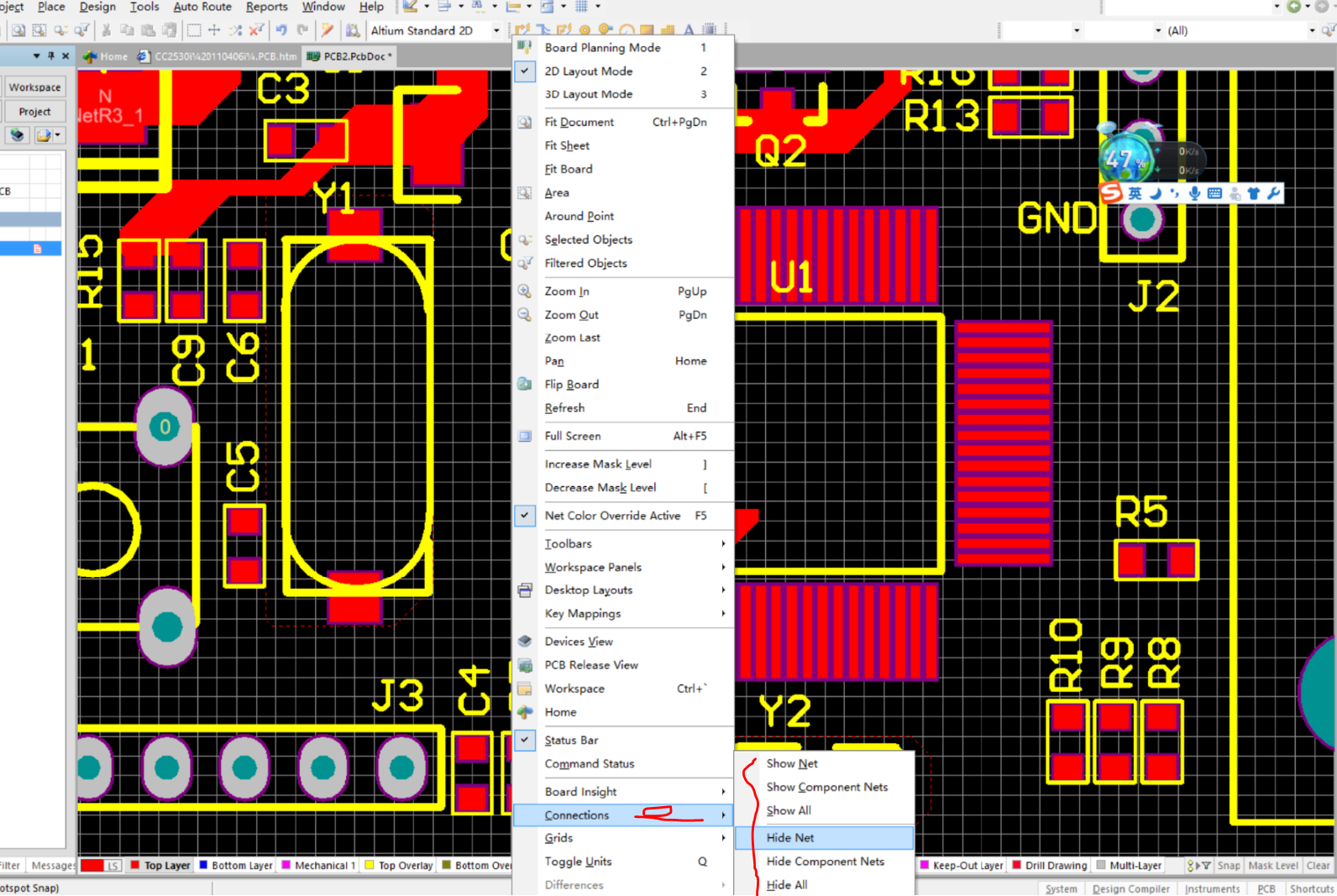
Task: Enable 2D Layout Mode checked item
Action: click(525, 71)
